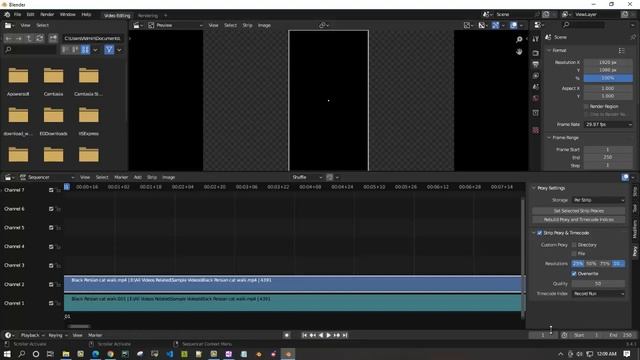This screenshot has height=360, width=640.
Task: Click the sequencer horizontal scrollbar
Action: pyautogui.click(x=79, y=326)
